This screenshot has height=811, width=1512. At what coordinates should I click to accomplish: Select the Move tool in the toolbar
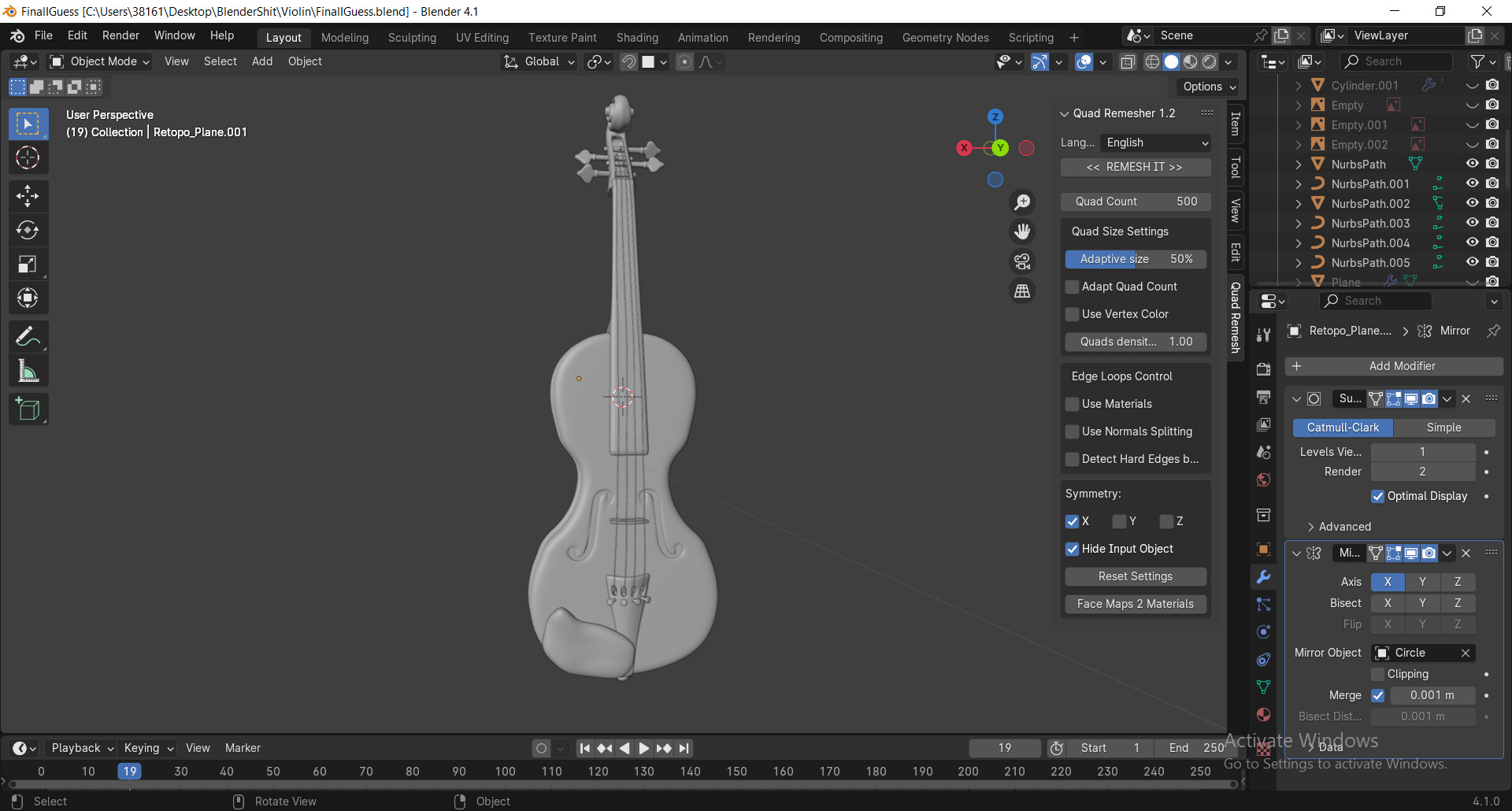click(28, 196)
